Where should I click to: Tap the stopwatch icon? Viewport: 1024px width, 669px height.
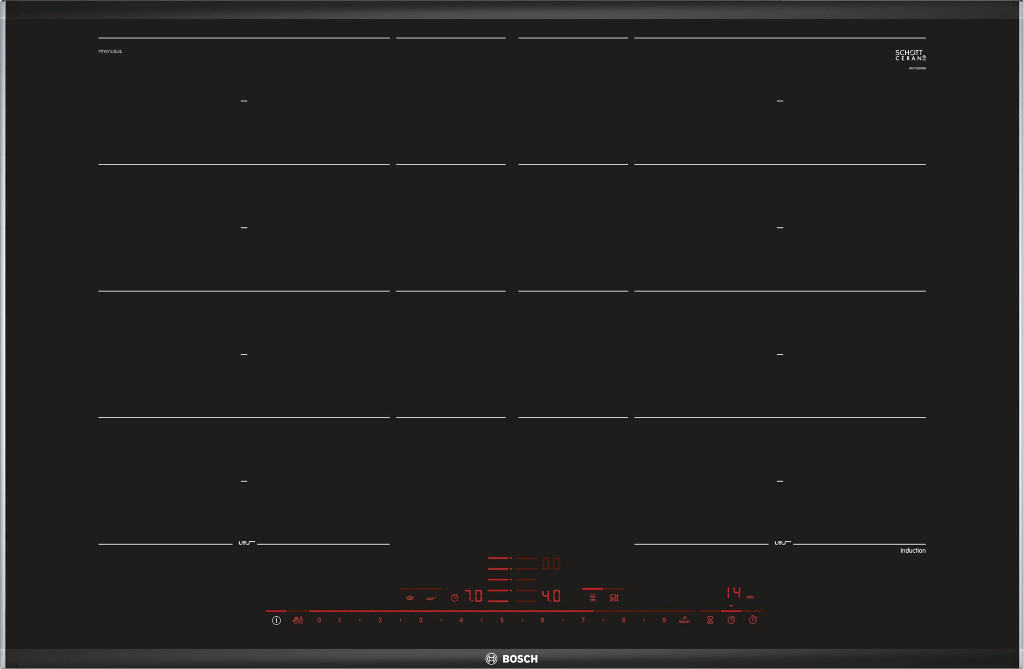752,621
